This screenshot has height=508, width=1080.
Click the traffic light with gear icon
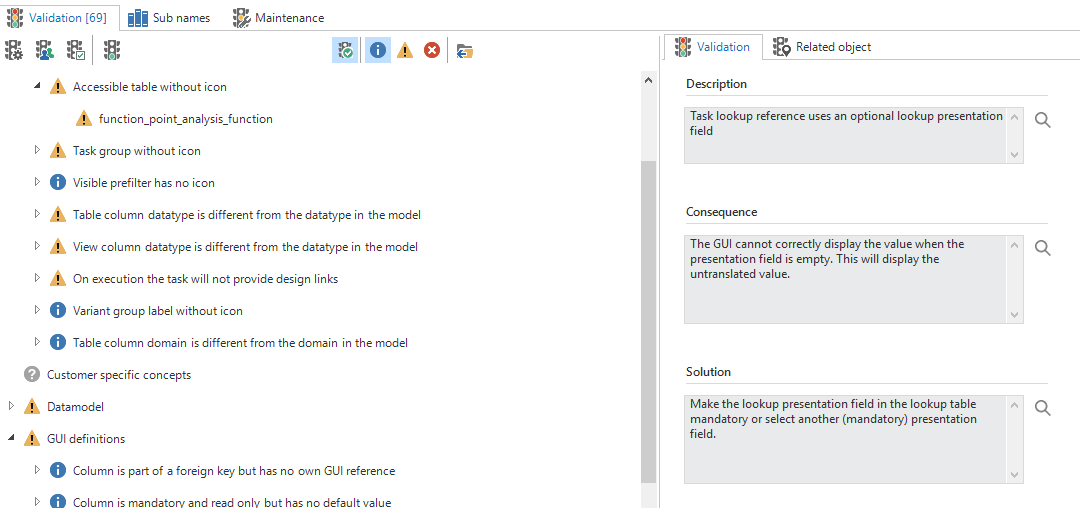14,50
